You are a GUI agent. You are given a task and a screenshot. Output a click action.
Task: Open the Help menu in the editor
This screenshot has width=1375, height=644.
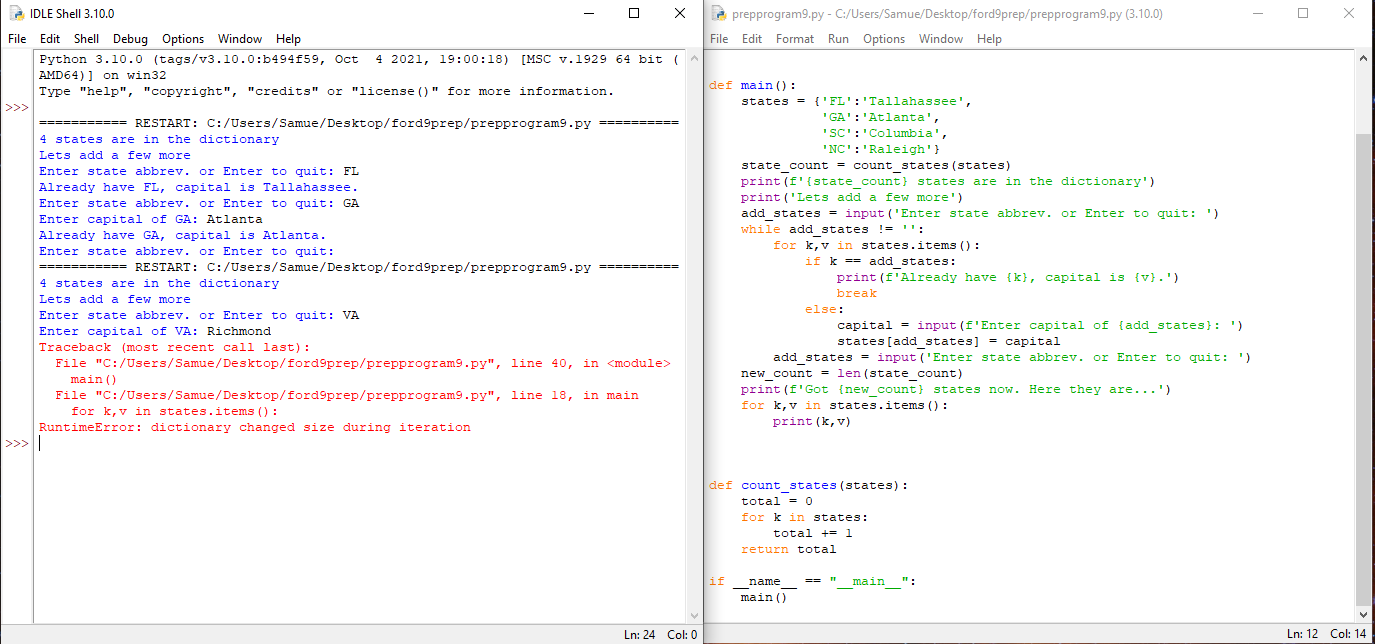[x=989, y=39]
